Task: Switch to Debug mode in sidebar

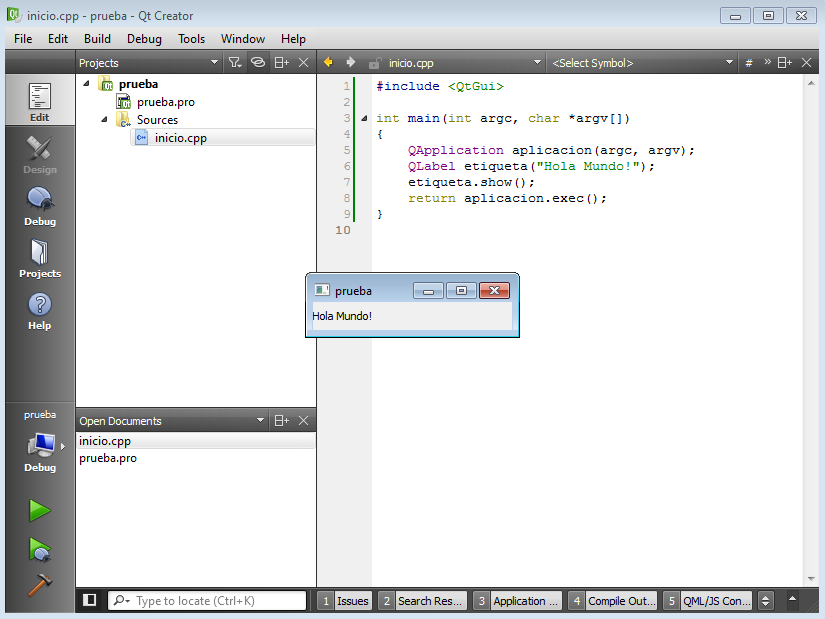Action: pyautogui.click(x=39, y=206)
